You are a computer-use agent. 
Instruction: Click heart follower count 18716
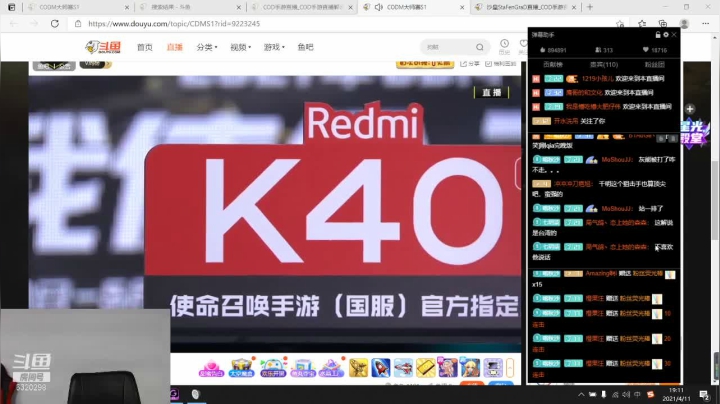tap(655, 50)
